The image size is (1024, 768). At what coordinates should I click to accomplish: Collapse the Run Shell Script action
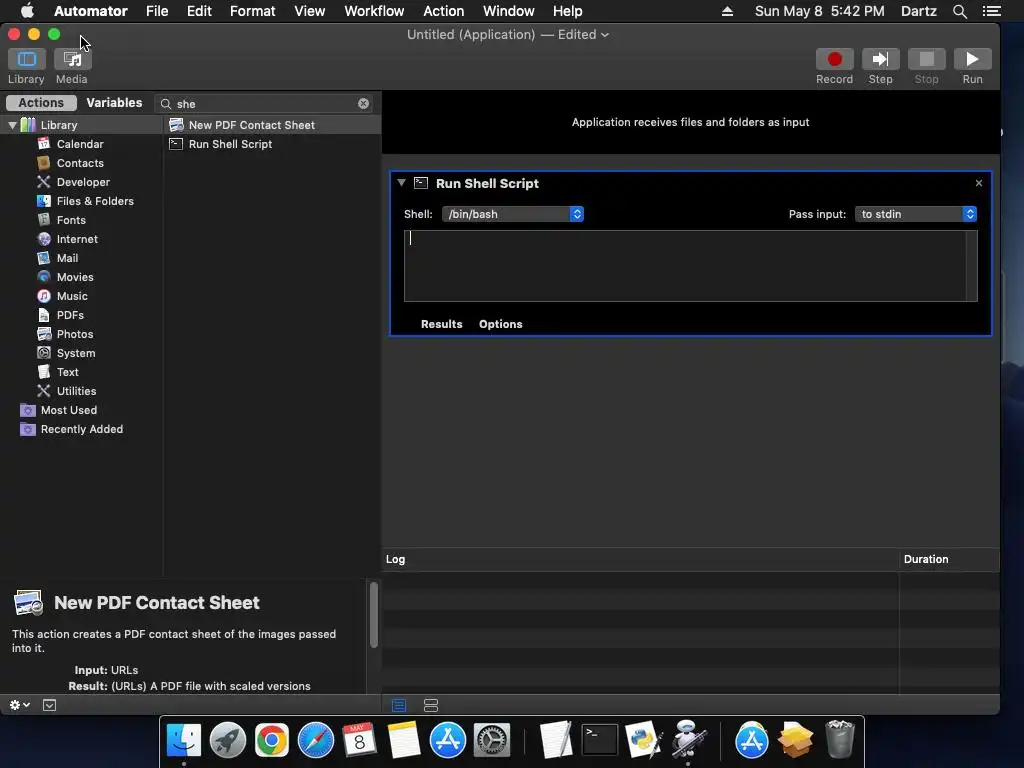402,183
